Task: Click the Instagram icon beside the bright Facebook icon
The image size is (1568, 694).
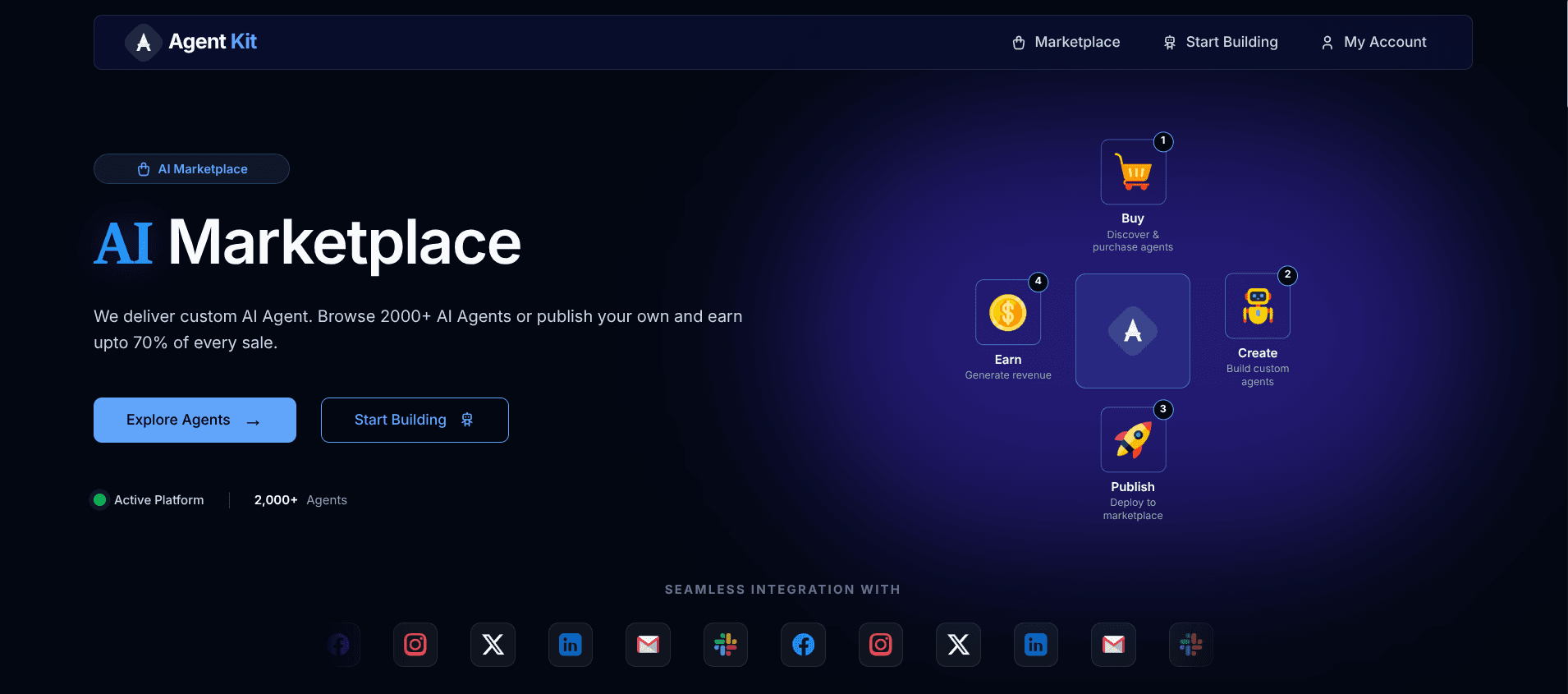Action: (x=881, y=645)
